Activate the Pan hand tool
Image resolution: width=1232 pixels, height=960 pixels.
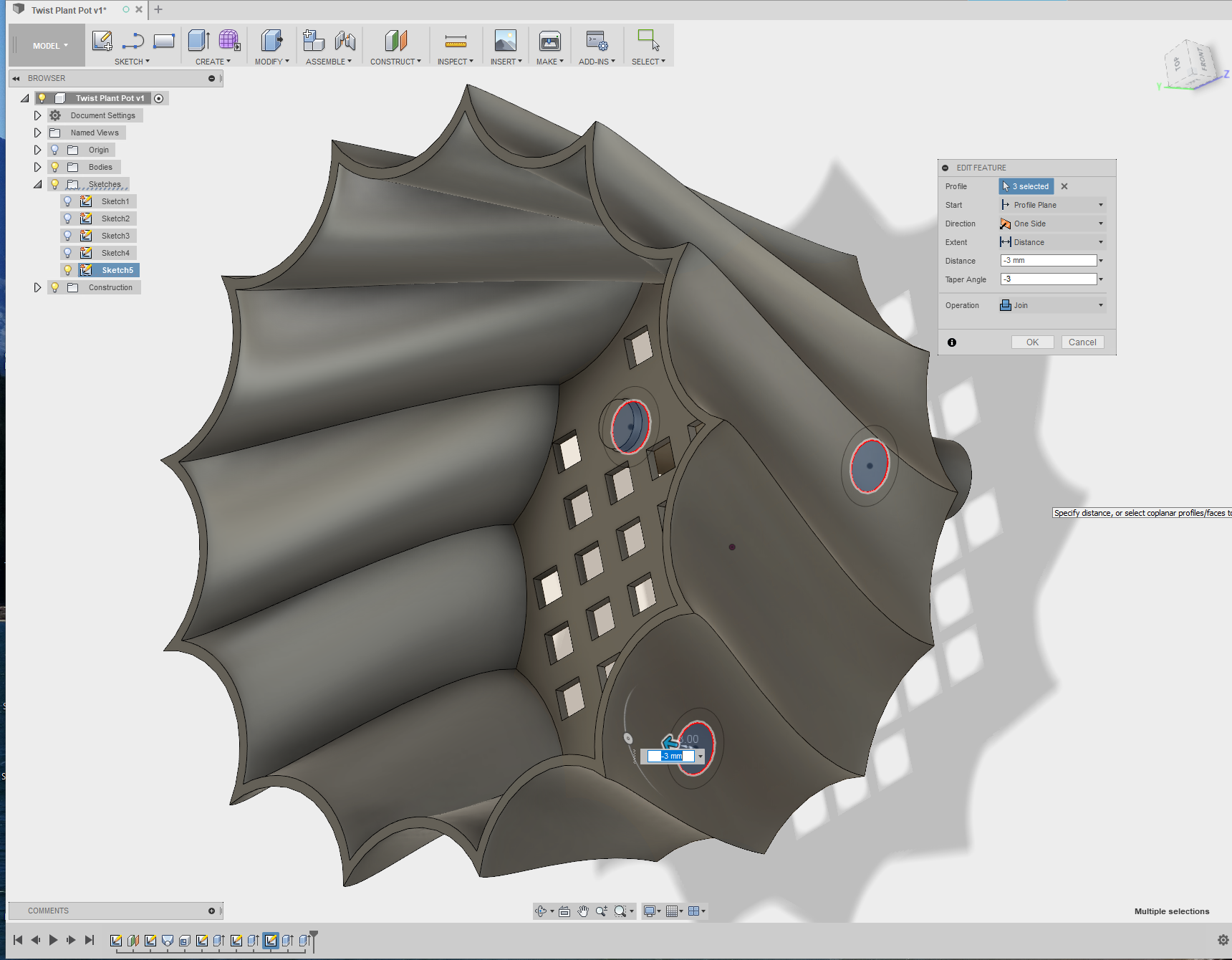(583, 911)
